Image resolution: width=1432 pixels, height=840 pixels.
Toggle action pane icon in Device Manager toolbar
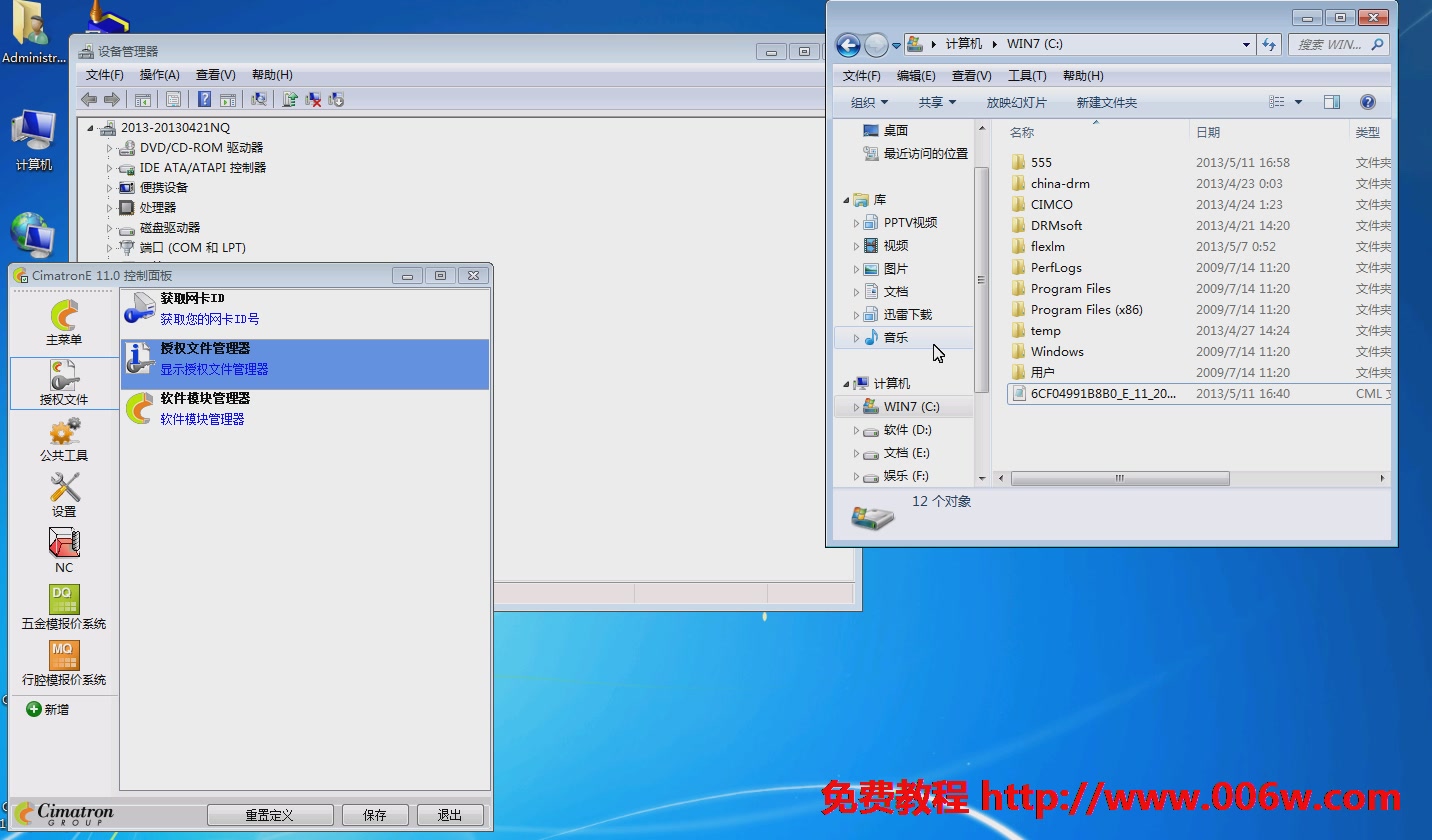pos(228,99)
